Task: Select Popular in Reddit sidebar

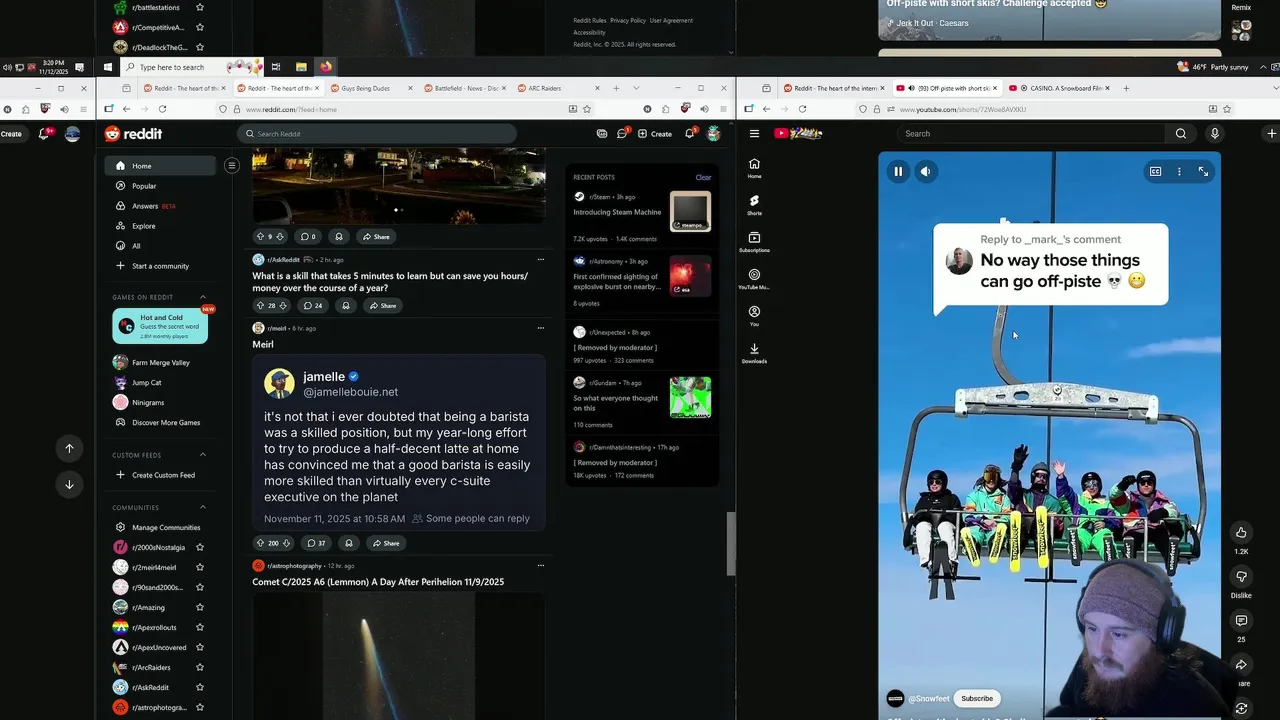Action: coord(160,186)
